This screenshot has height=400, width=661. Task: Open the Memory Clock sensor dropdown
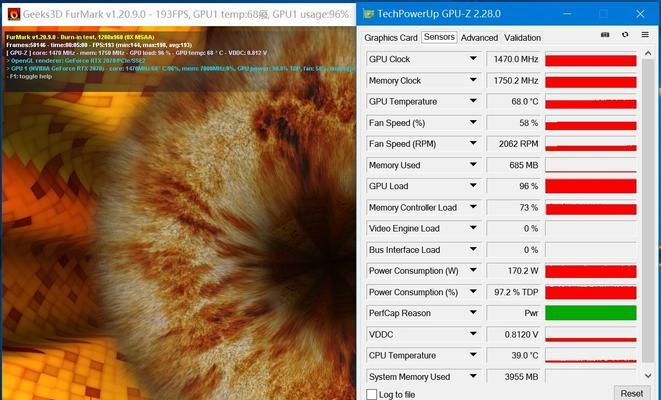click(473, 80)
